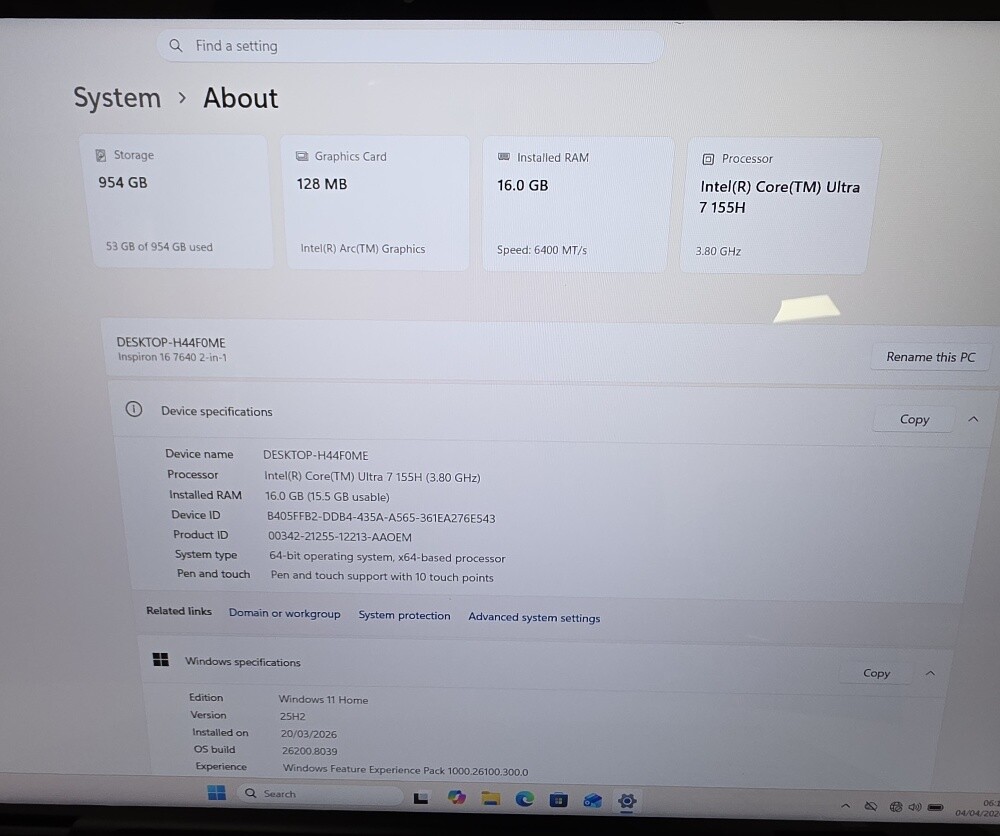The image size is (1000, 836).
Task: Launch Copilot from the taskbar
Action: (457, 797)
